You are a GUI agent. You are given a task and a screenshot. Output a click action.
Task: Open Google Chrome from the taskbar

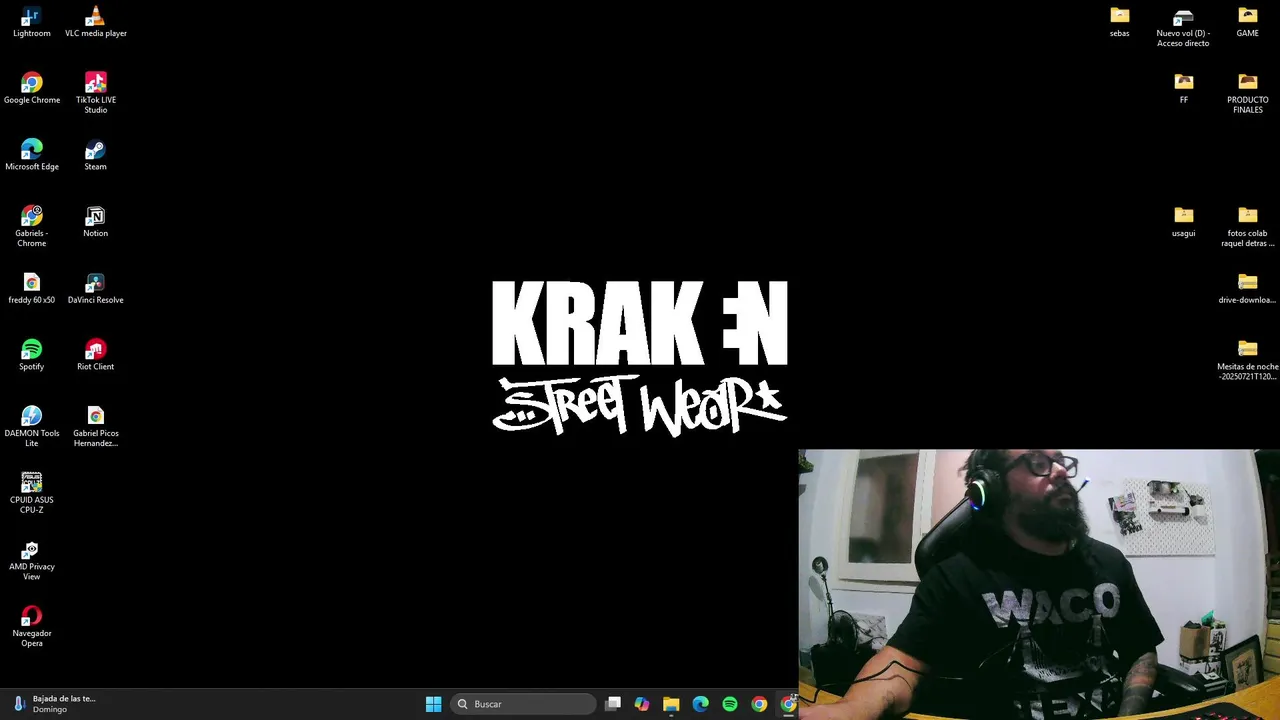point(759,704)
